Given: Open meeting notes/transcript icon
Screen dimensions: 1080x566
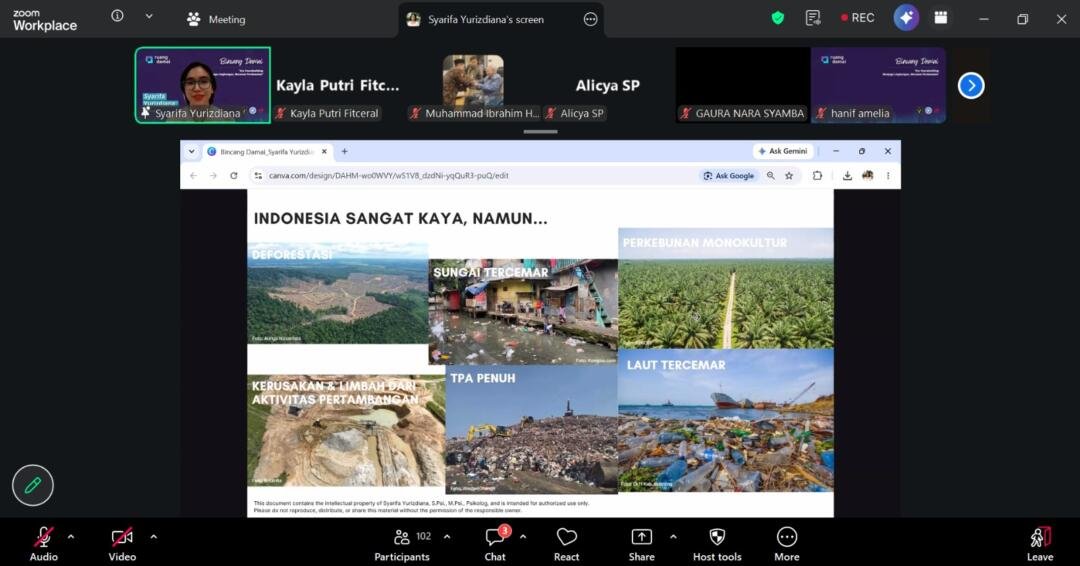Looking at the screenshot, I should (x=813, y=19).
